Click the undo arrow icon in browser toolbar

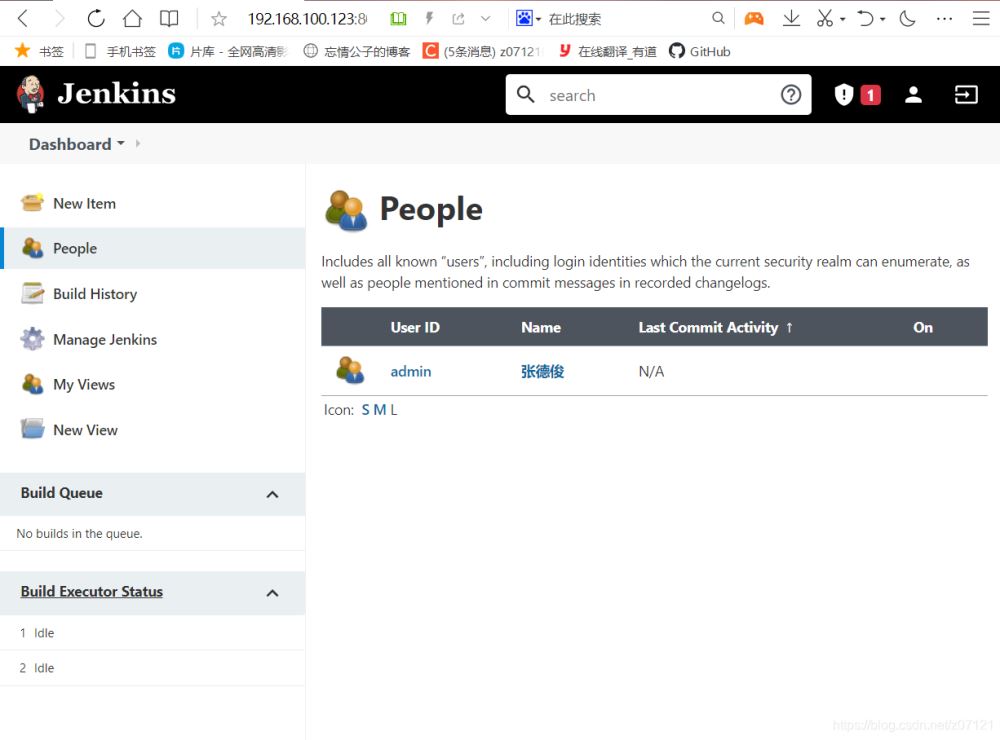pyautogui.click(x=865, y=18)
